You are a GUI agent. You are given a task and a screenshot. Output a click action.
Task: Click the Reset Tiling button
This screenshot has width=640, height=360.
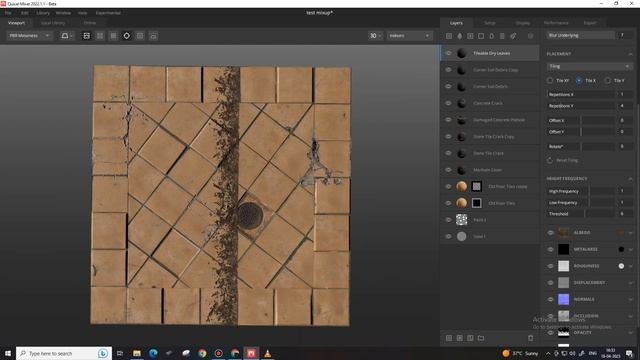pyautogui.click(x=563, y=160)
